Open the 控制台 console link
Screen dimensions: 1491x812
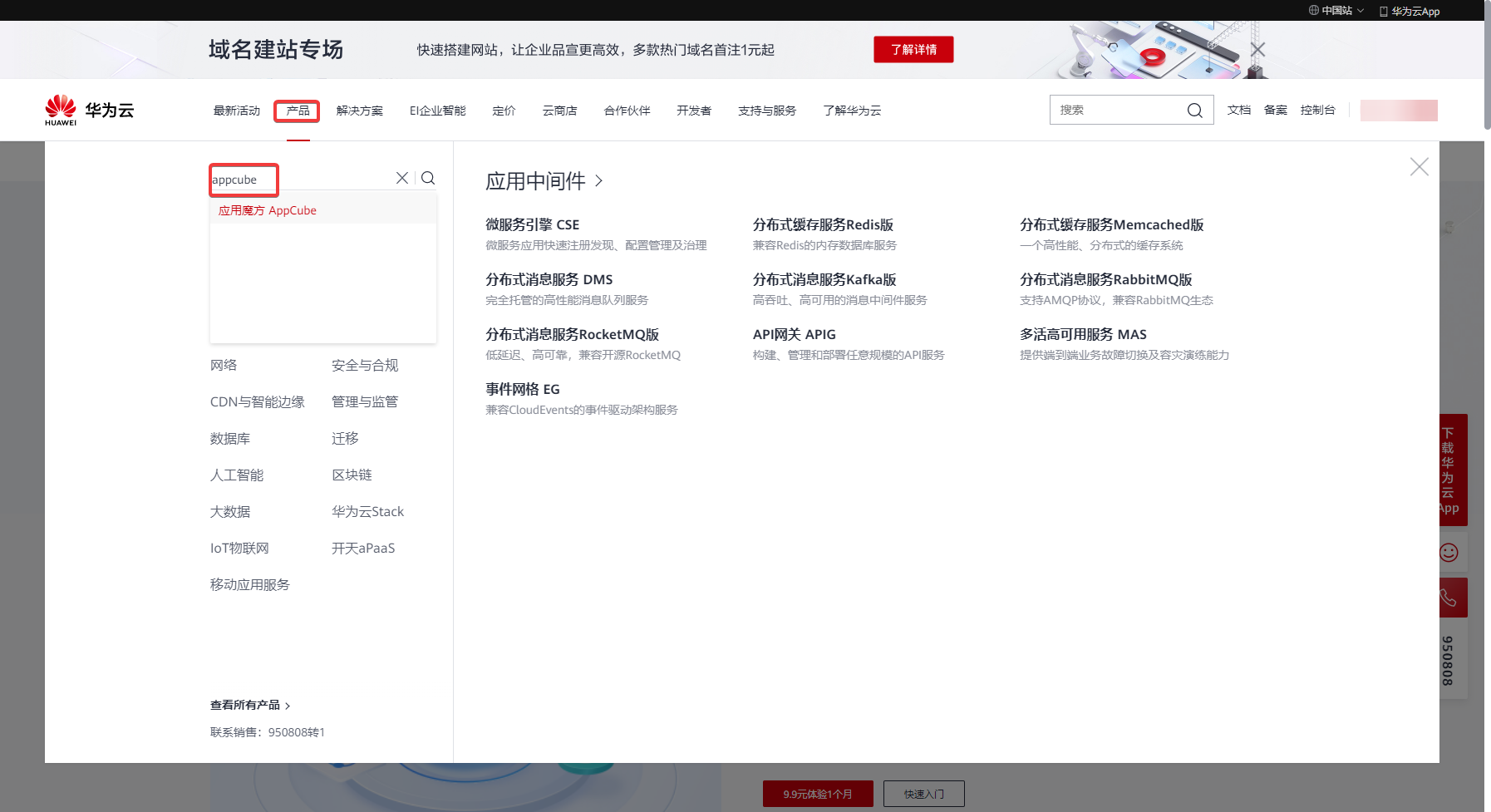pyautogui.click(x=1318, y=110)
